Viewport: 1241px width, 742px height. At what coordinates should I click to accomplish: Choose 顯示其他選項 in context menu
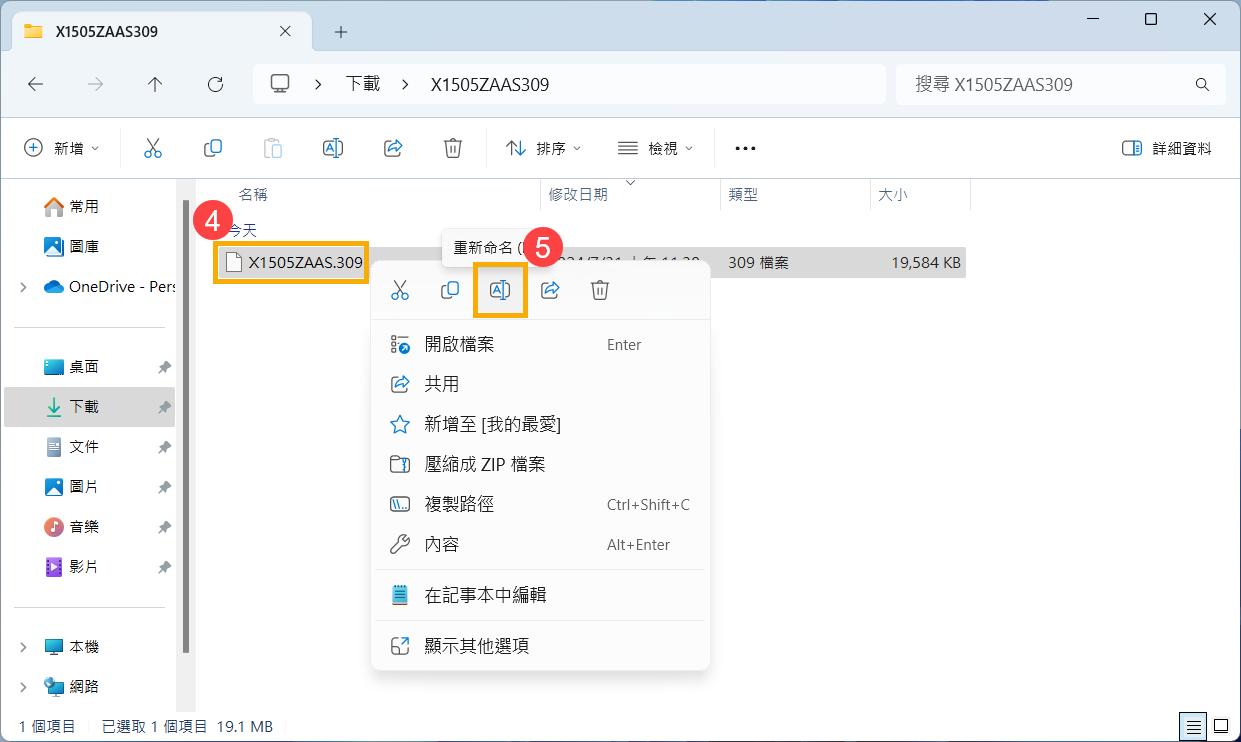pos(477,646)
